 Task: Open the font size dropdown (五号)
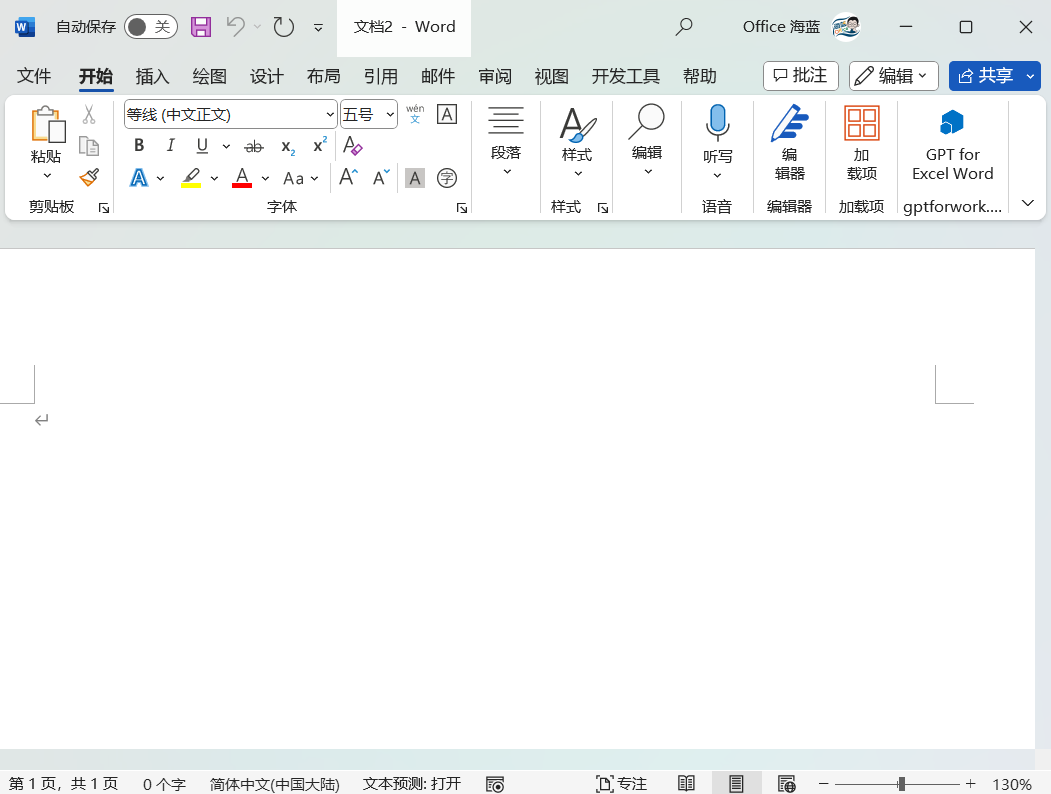pos(369,115)
